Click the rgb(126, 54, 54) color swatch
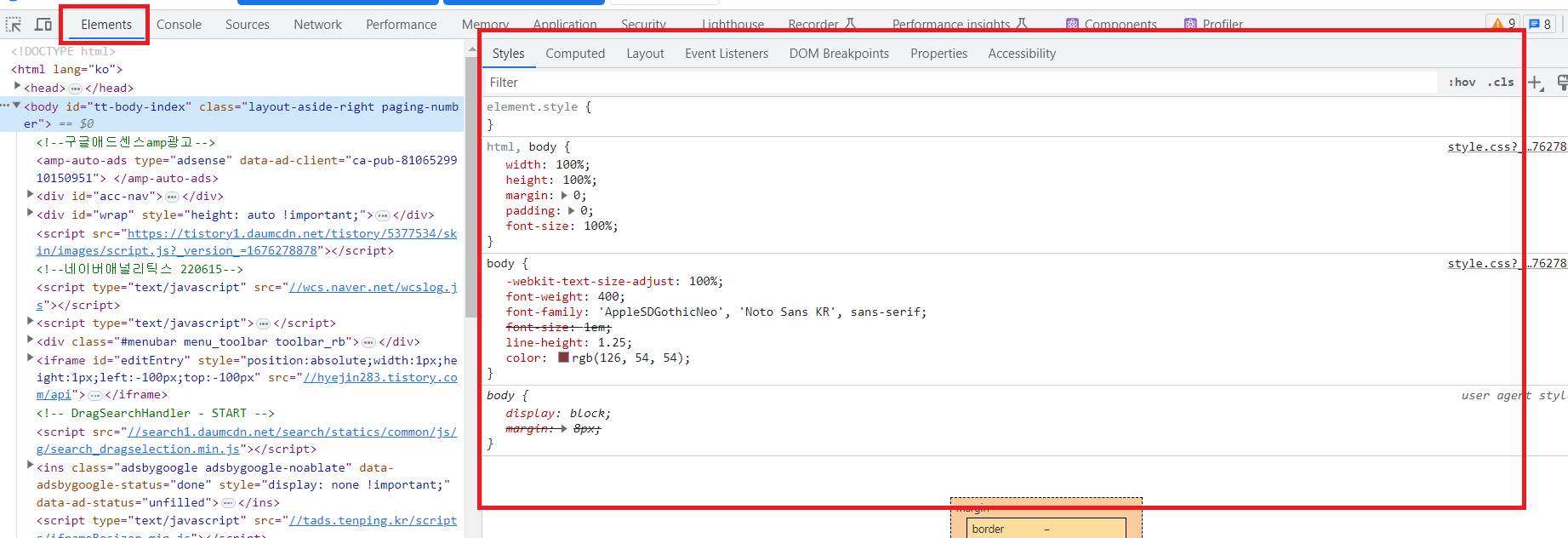 (x=563, y=358)
